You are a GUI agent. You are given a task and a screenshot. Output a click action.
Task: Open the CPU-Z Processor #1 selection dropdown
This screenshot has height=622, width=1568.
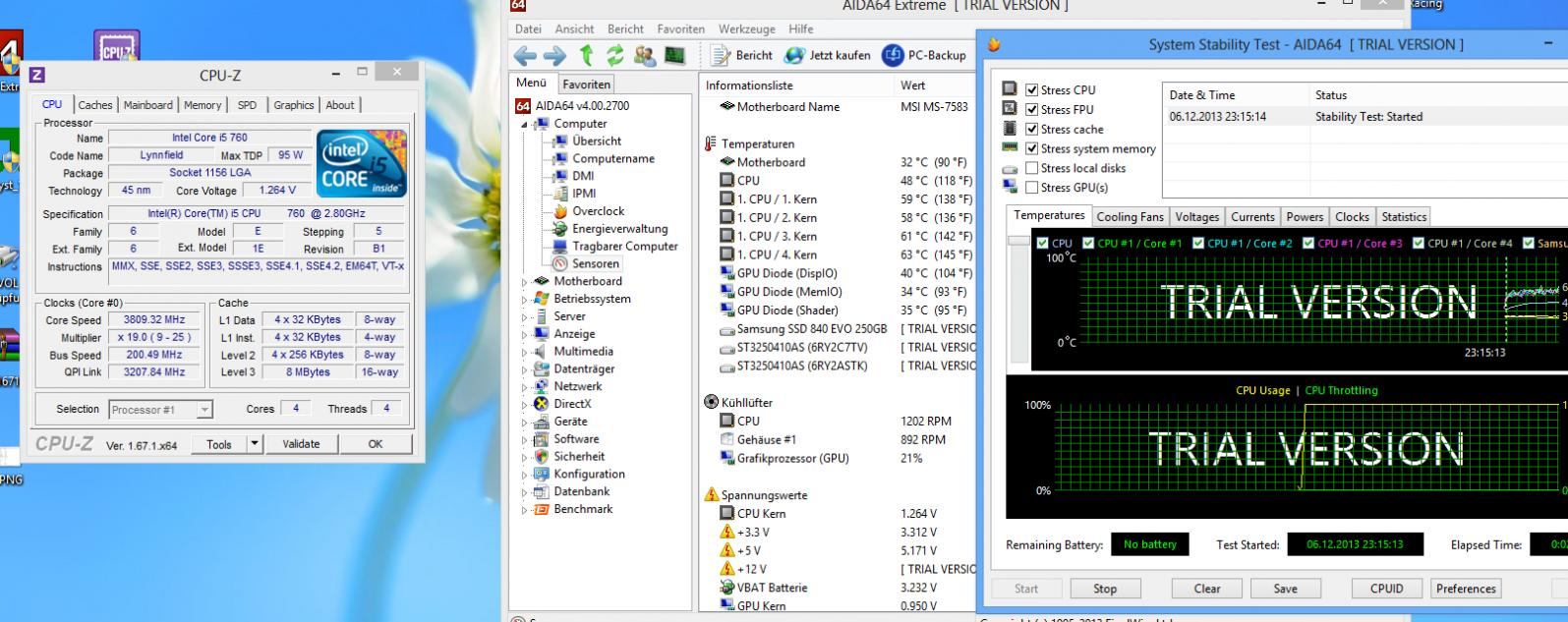coord(204,410)
